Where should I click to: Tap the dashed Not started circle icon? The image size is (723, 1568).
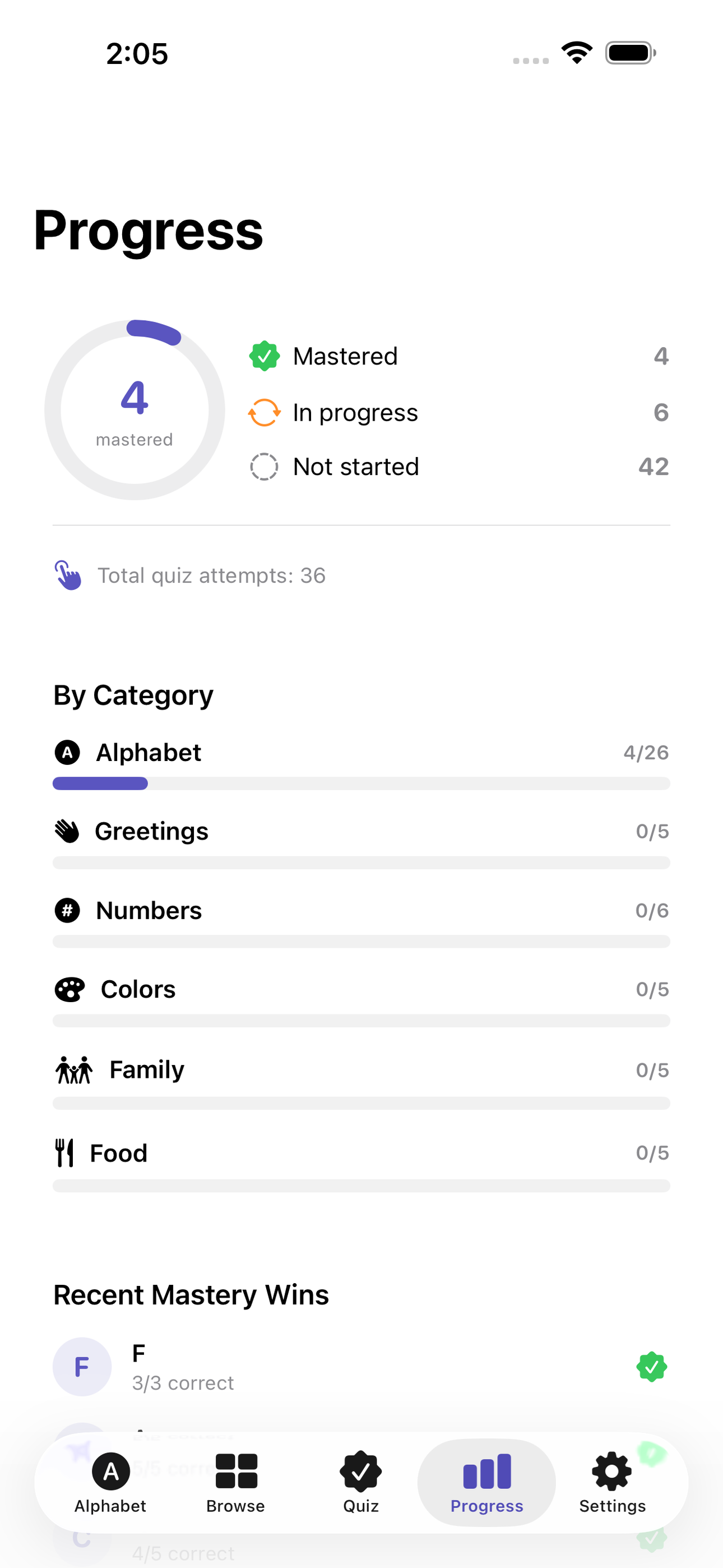[264, 467]
